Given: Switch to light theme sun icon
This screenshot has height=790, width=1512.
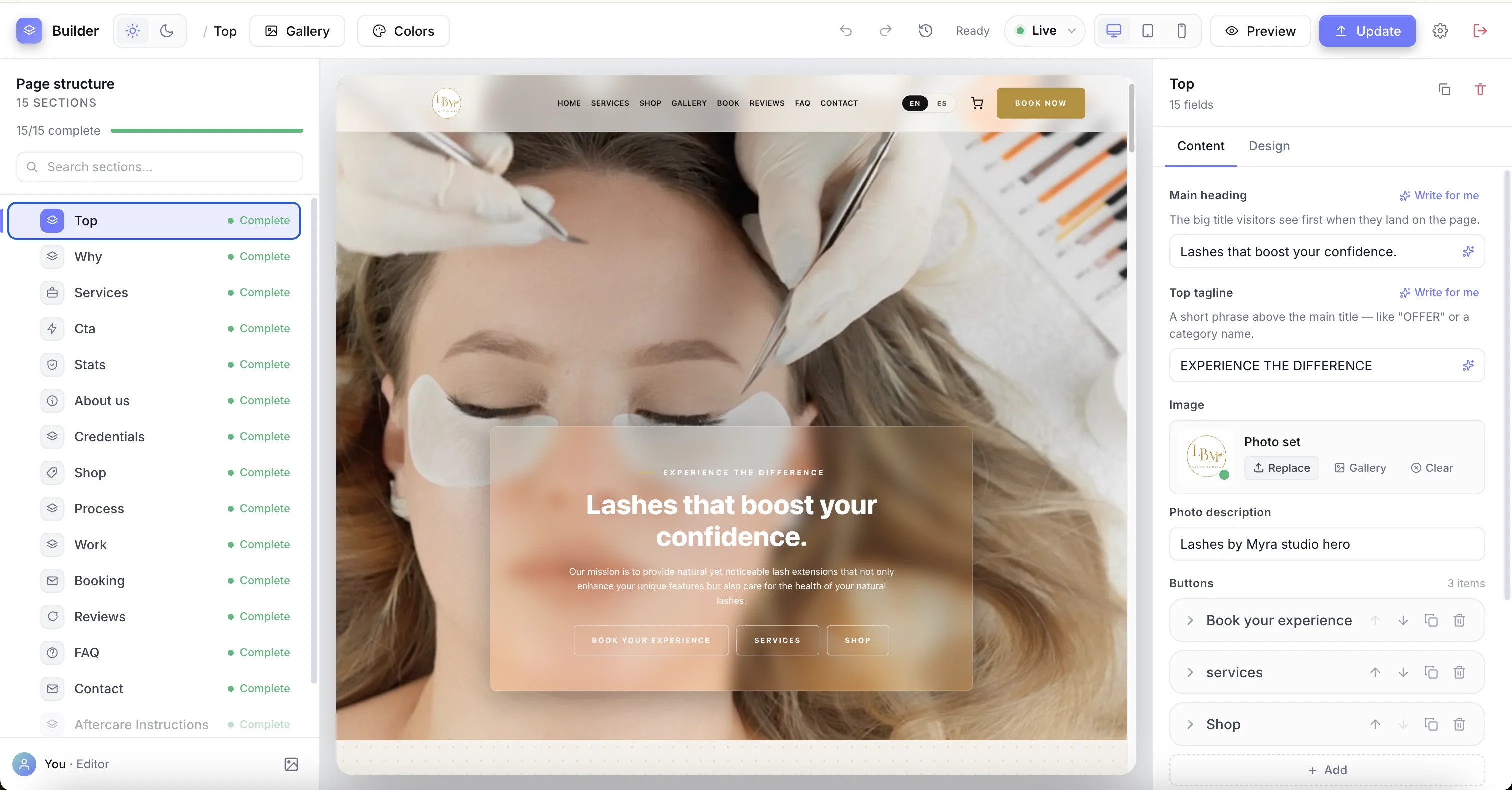Looking at the screenshot, I should pos(133,31).
